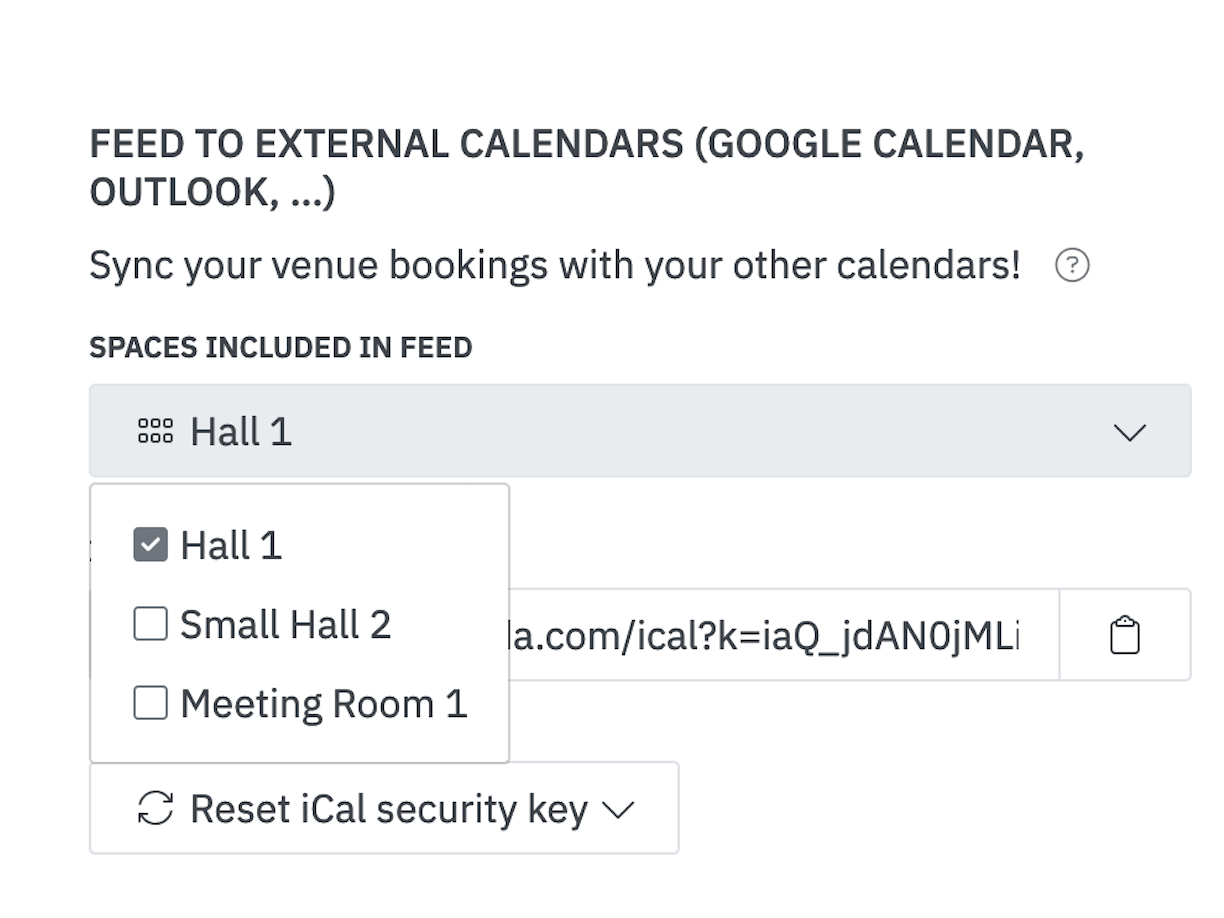Click the feed to external calendars heading
This screenshot has height=918, width=1224.
tap(587, 168)
